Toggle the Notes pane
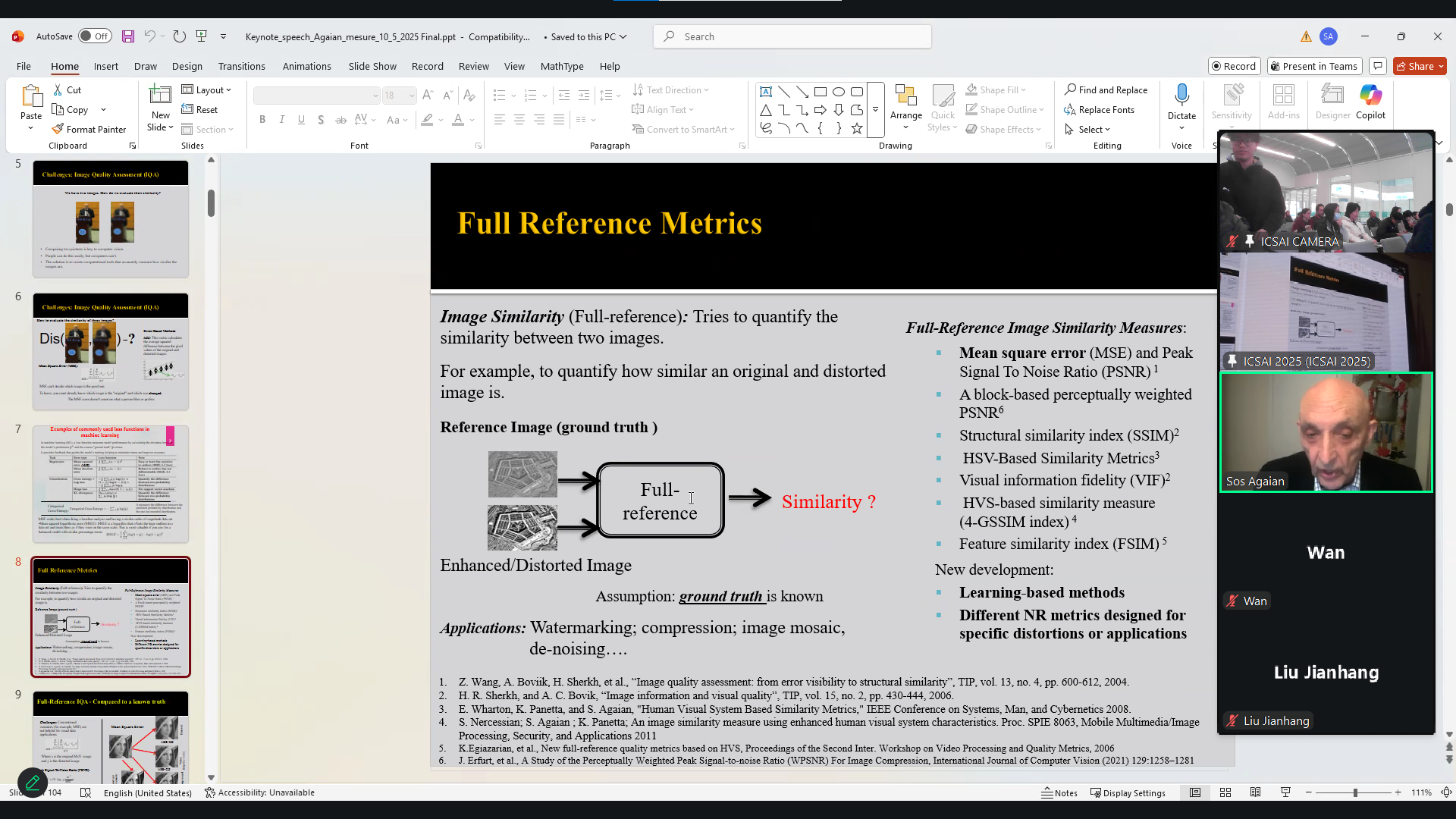This screenshot has width=1456, height=819. click(1059, 792)
